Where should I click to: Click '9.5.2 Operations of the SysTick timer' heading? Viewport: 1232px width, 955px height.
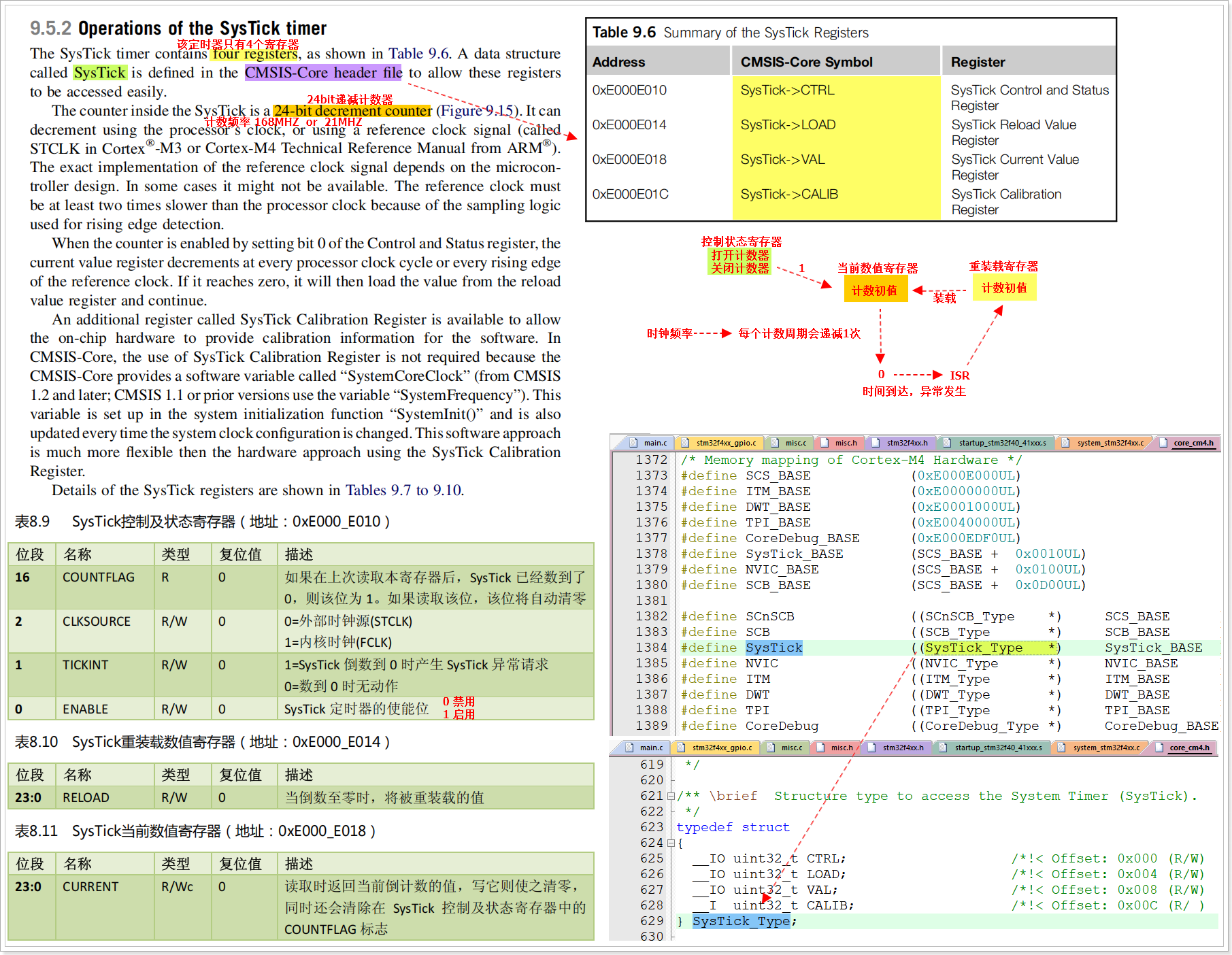click(x=178, y=29)
